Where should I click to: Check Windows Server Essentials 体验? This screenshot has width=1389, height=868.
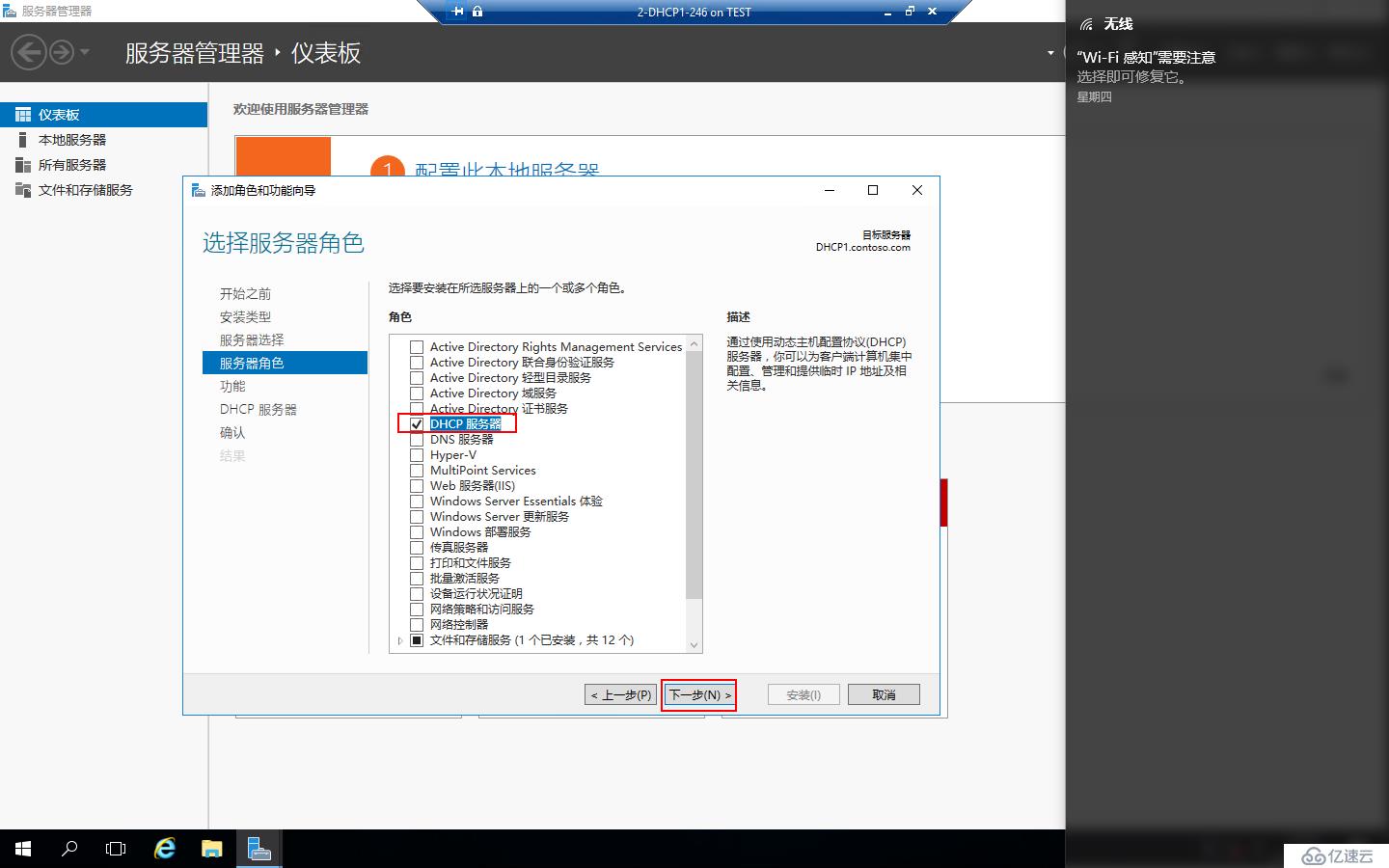click(x=417, y=502)
